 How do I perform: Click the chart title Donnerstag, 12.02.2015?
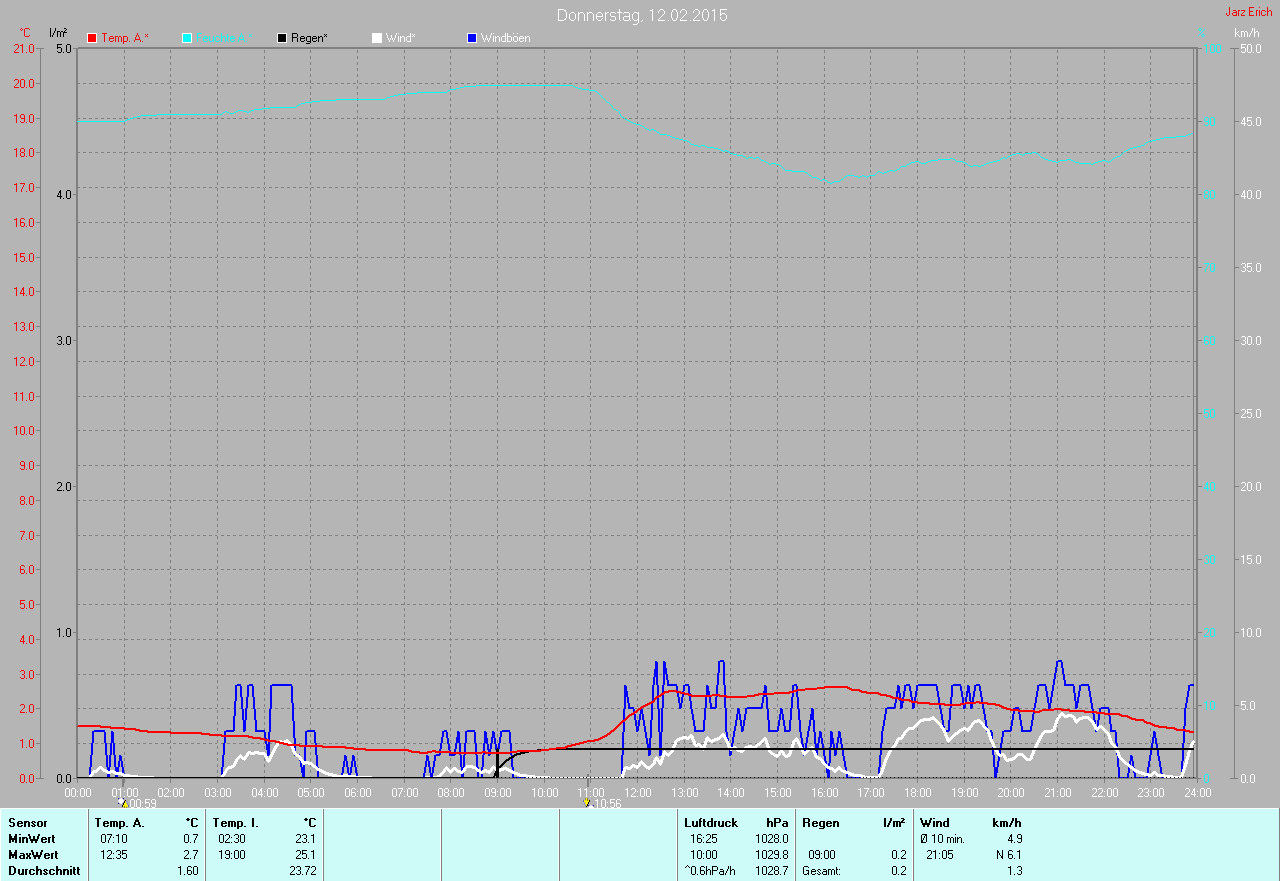pos(642,15)
